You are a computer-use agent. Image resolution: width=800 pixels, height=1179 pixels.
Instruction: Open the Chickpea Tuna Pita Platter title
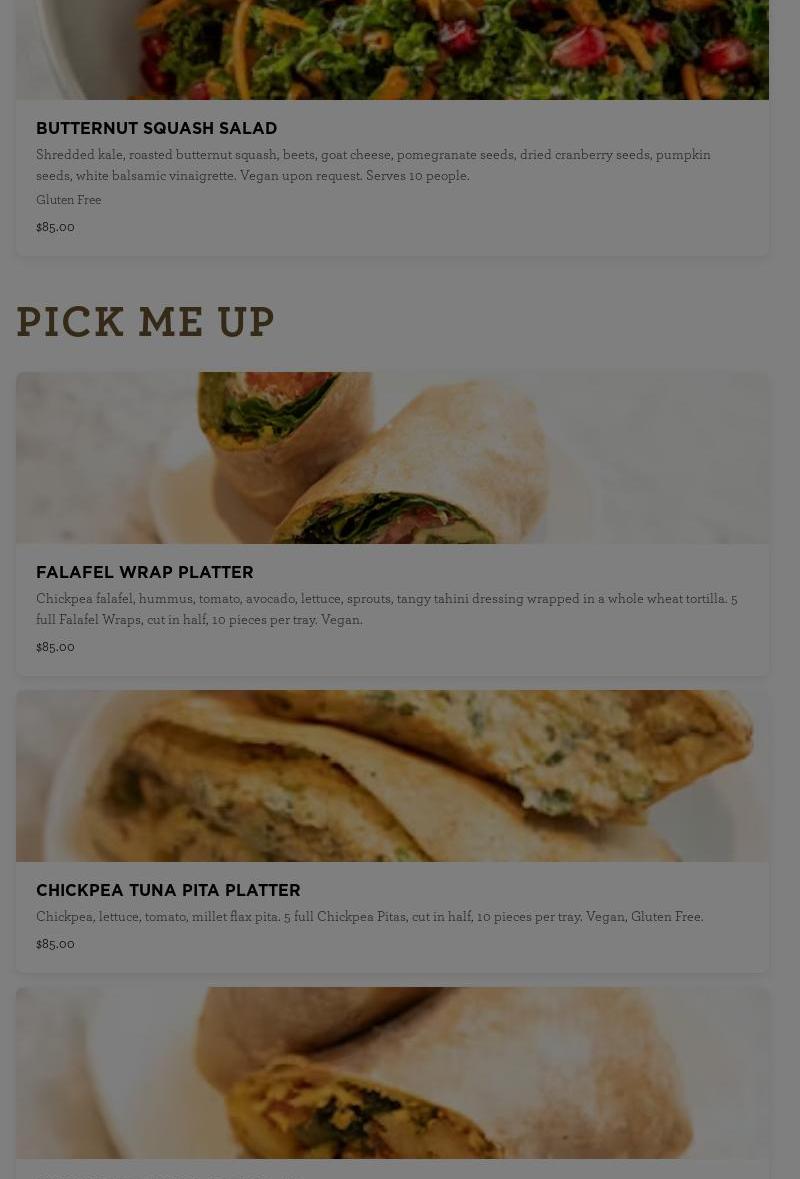[168, 891]
